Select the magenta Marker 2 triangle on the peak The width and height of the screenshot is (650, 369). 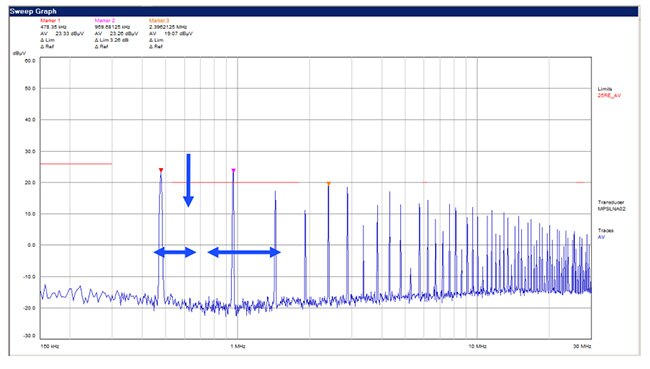coord(233,170)
